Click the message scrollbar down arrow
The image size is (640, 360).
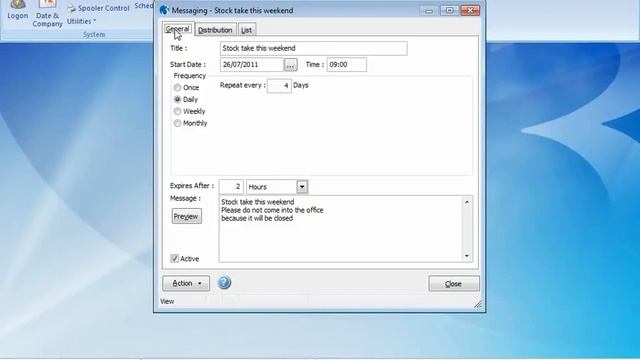pos(467,256)
